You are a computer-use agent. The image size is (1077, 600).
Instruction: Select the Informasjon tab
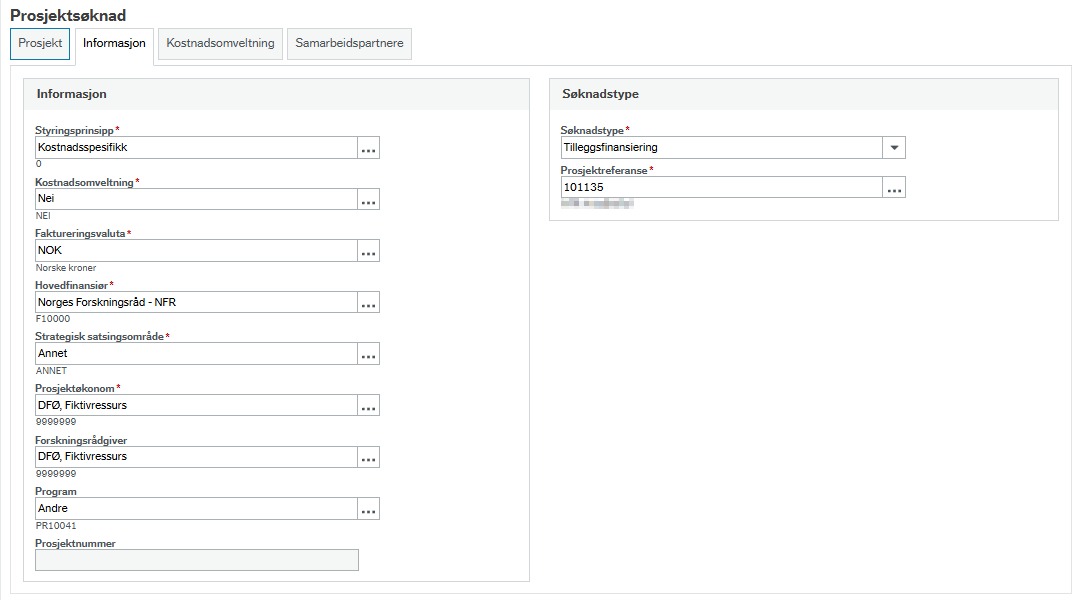point(114,45)
